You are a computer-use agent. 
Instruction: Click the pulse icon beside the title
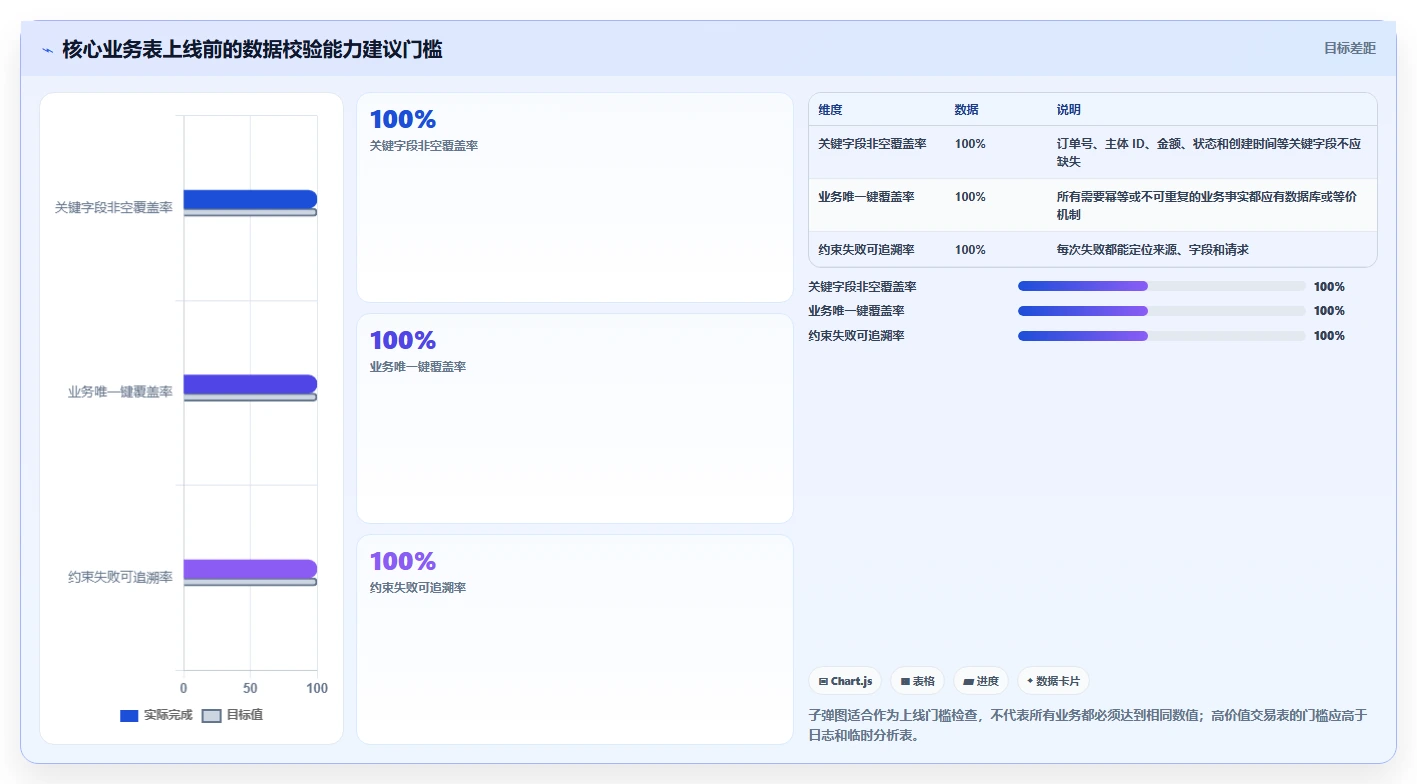[47, 49]
